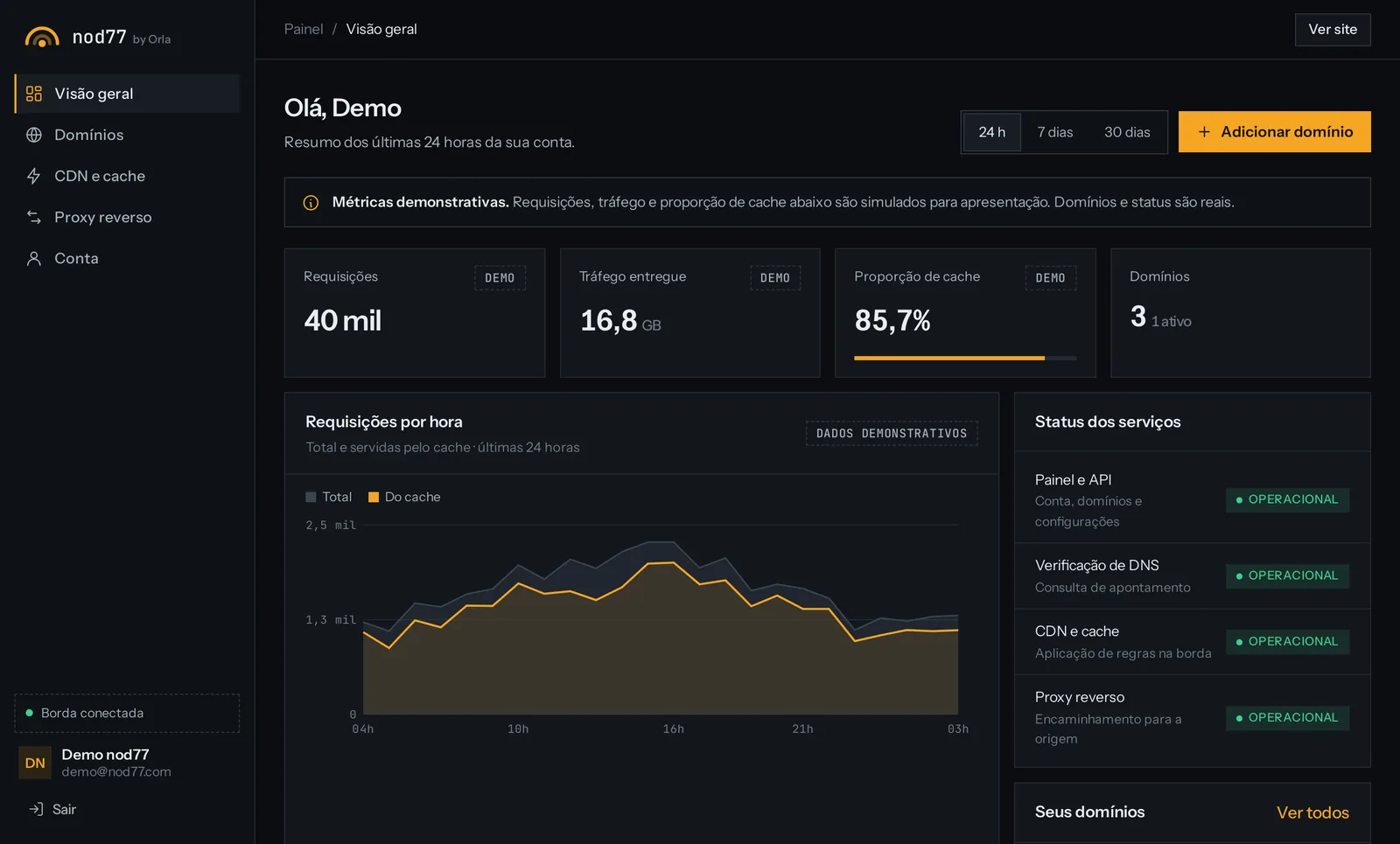The image size is (1400, 844).
Task: Click the Visão geral breadcrumb text
Action: coord(381,29)
